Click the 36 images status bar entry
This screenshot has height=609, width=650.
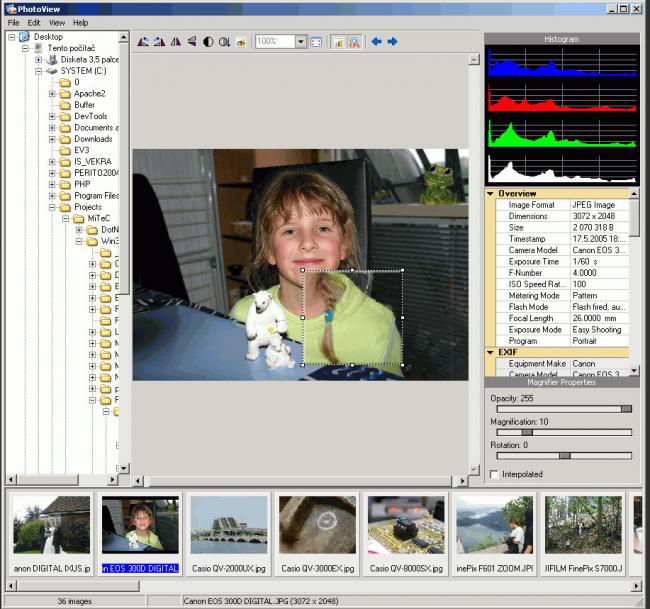(x=75, y=601)
